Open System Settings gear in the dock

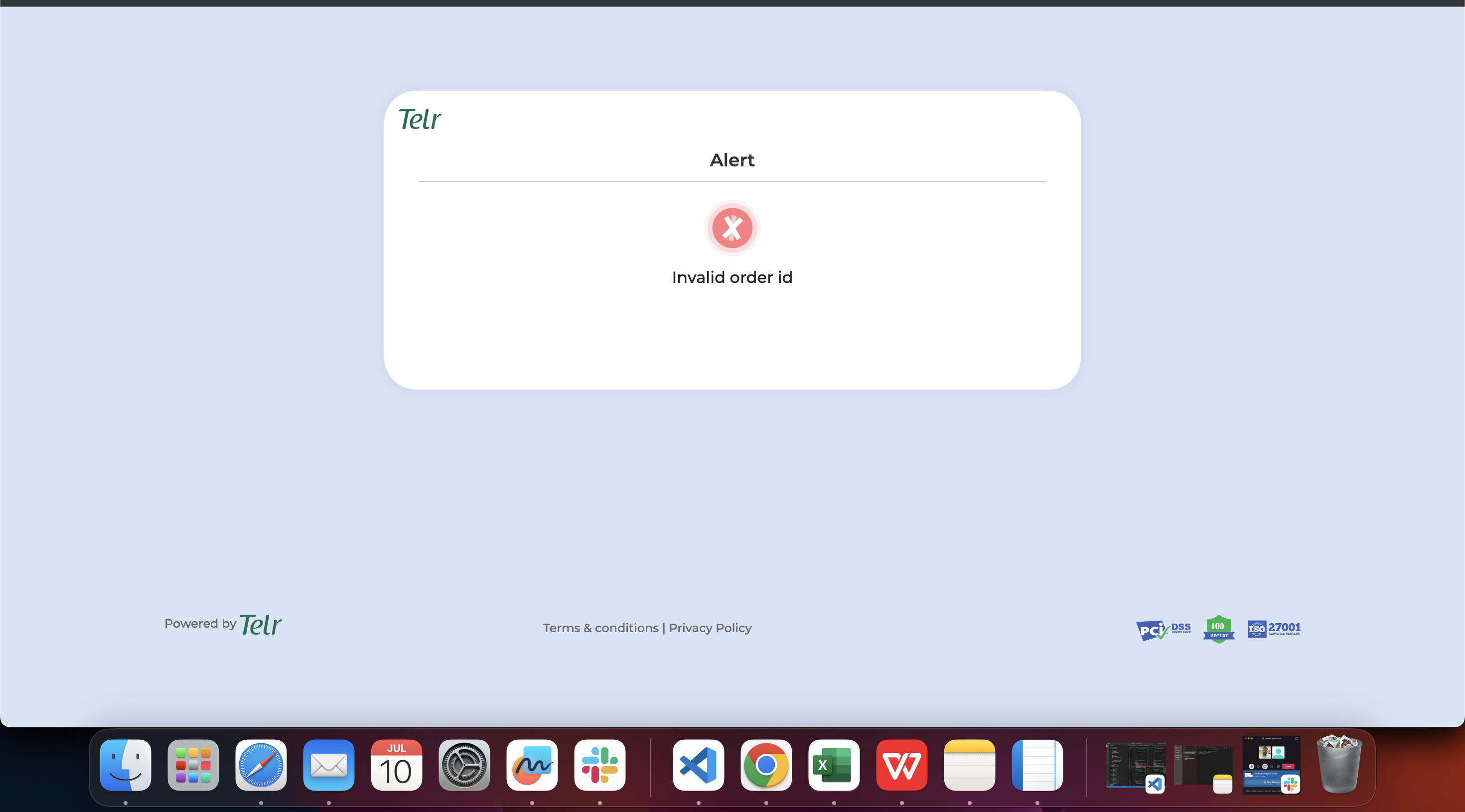click(x=464, y=765)
